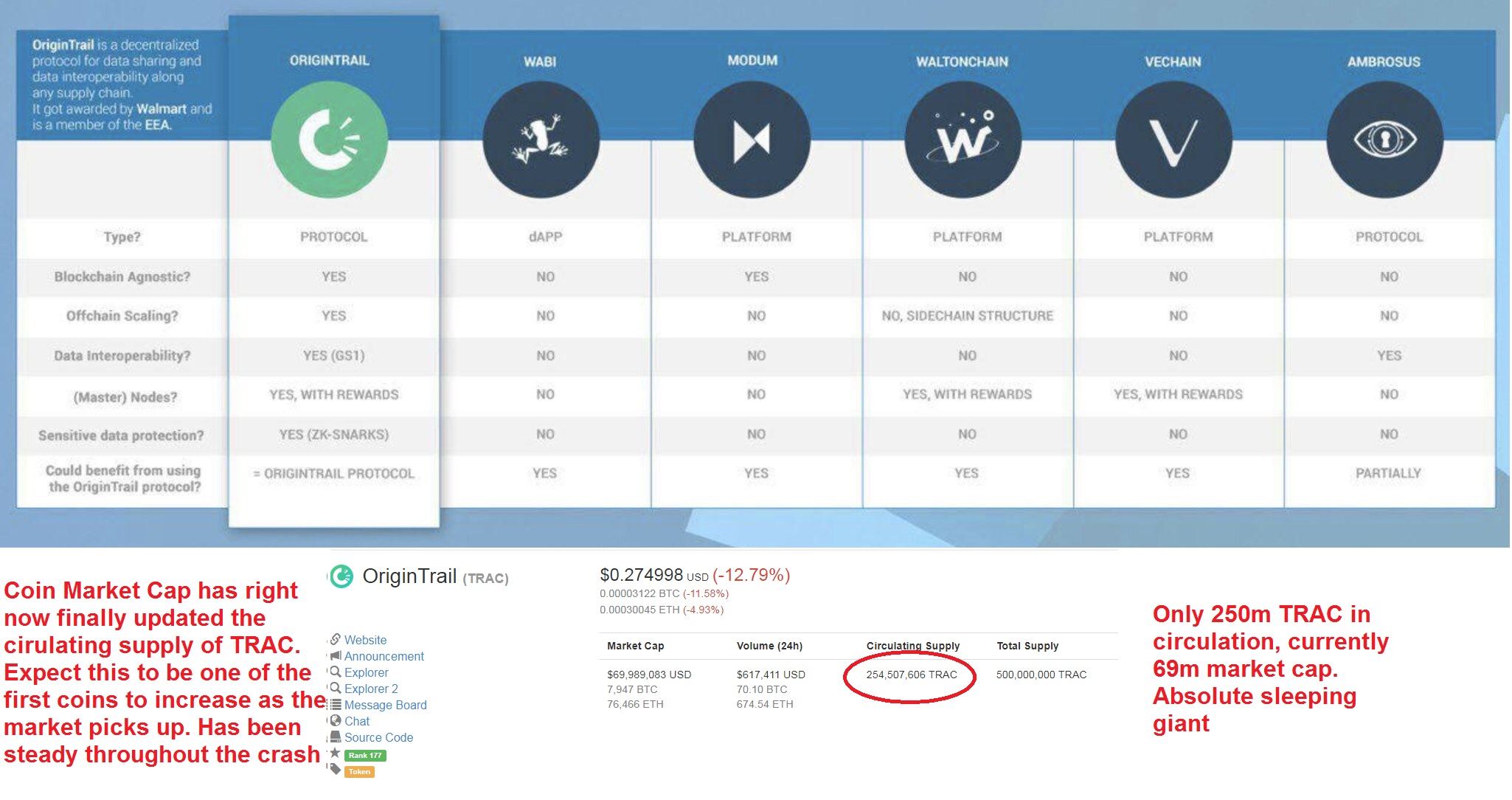This screenshot has height=800, width=1512.
Task: Click the WALTONCHAIN column heading
Action: click(x=962, y=62)
